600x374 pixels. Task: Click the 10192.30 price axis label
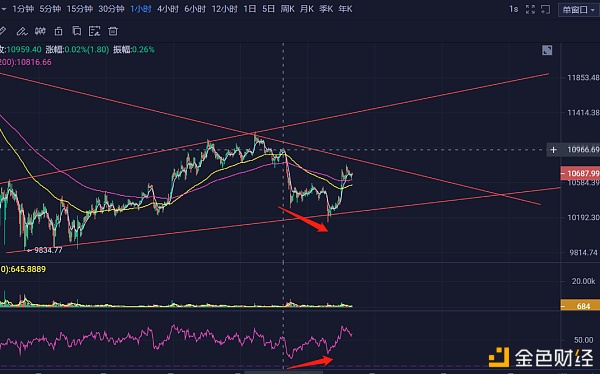tap(583, 217)
